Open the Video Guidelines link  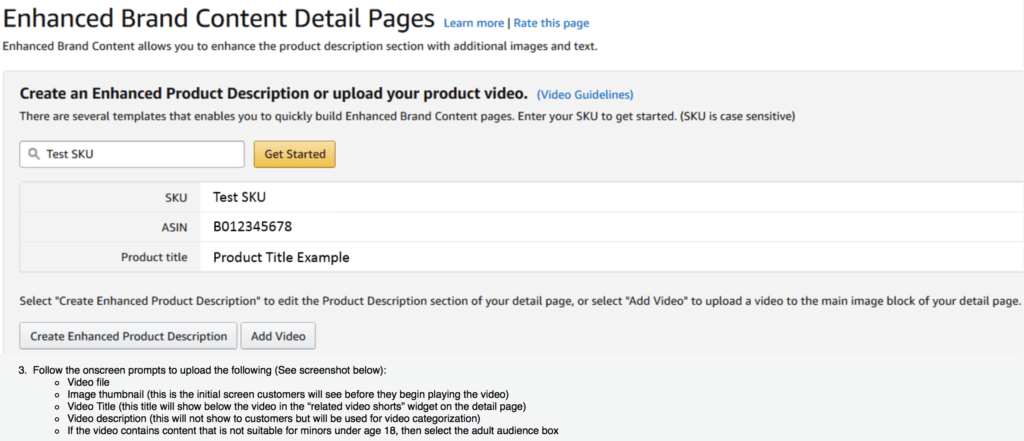click(x=584, y=95)
